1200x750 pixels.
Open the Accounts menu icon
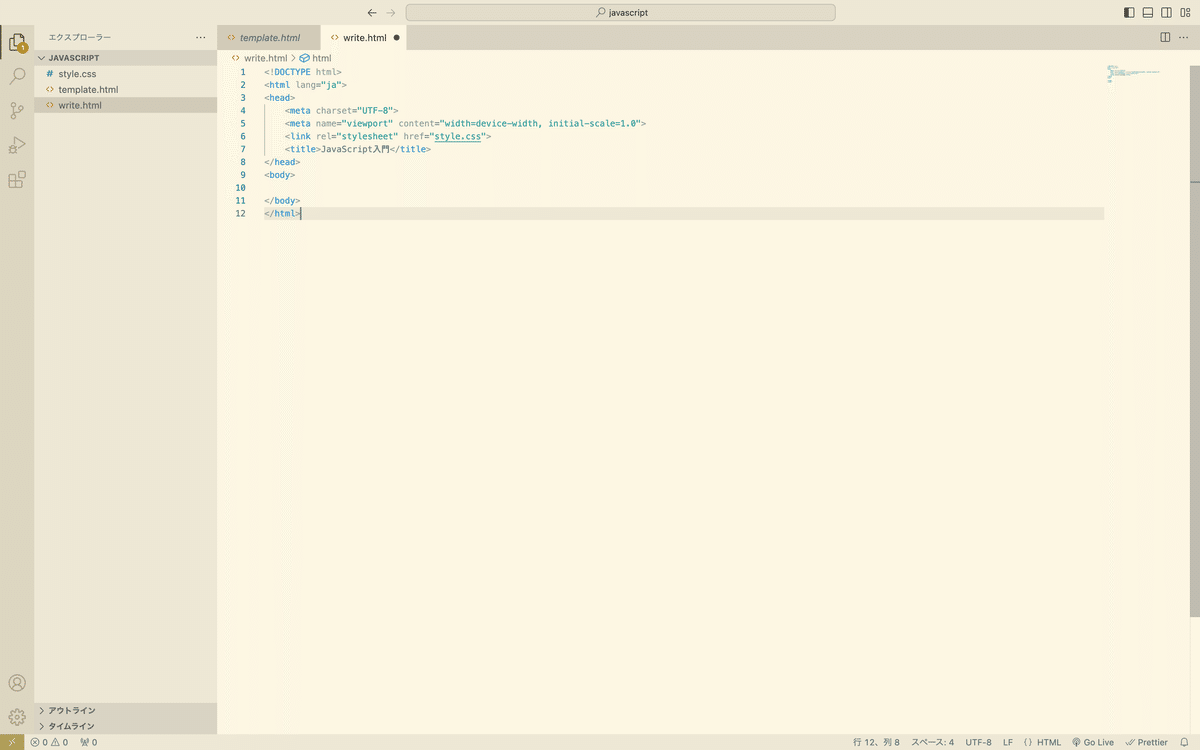(17, 683)
